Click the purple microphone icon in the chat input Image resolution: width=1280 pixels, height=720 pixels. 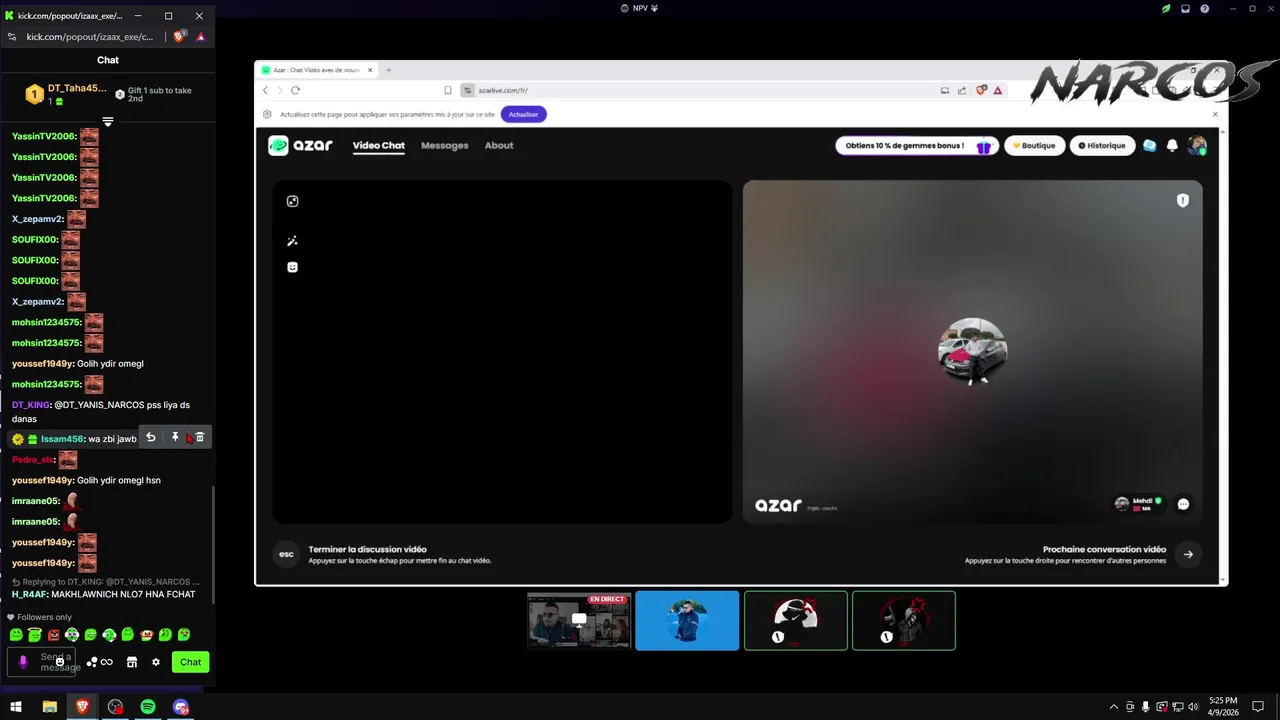point(23,662)
